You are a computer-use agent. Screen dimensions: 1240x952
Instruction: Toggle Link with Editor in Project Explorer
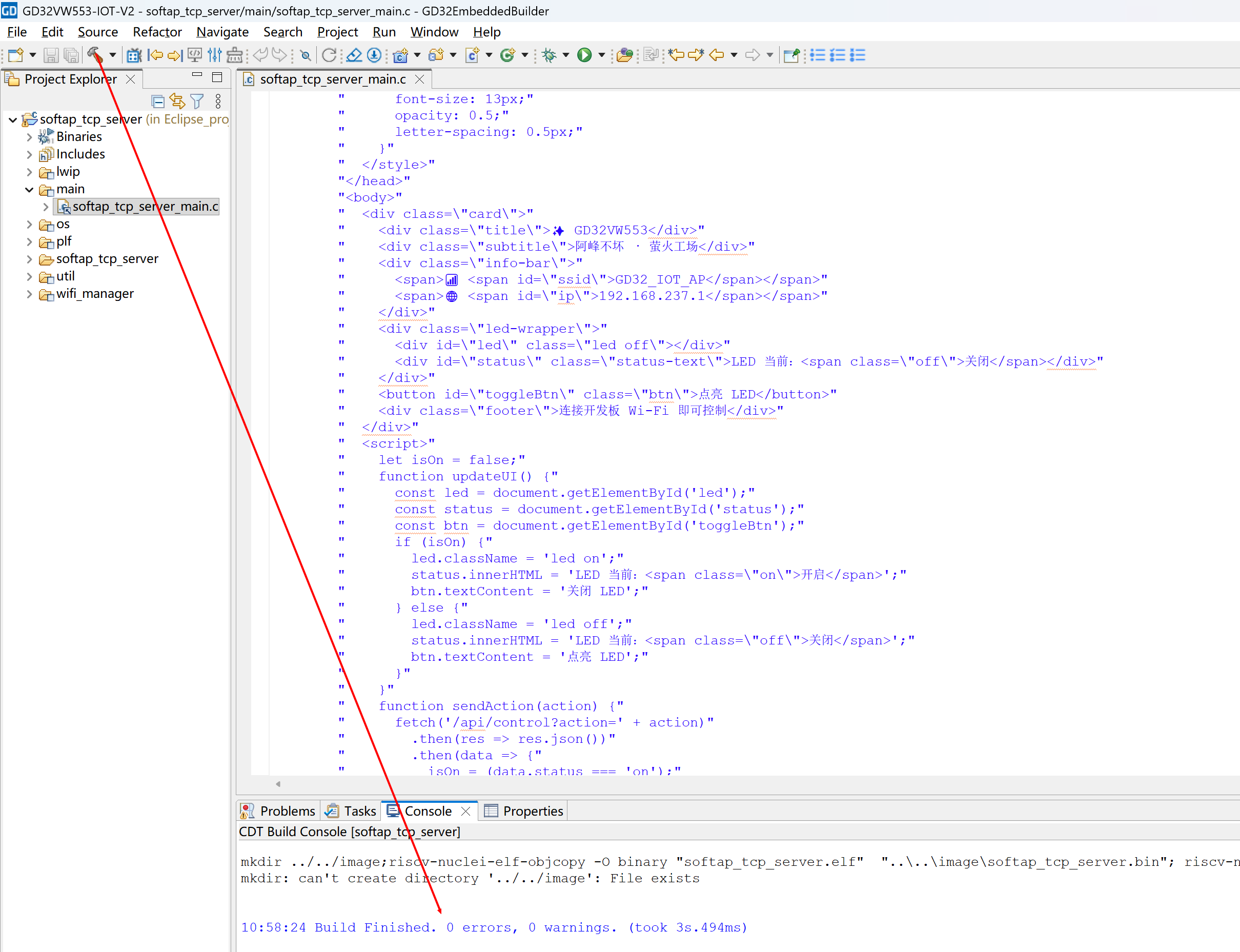[x=177, y=102]
